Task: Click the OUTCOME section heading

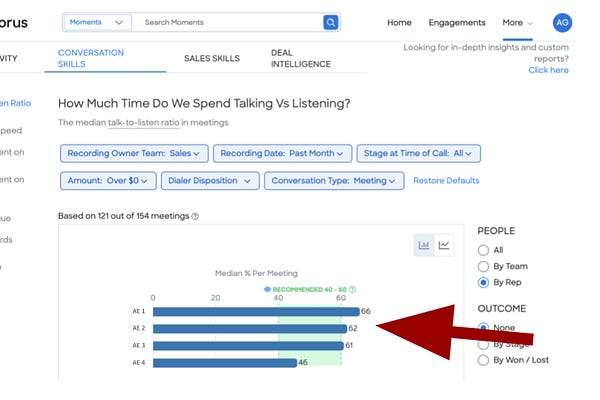Action: [502, 309]
